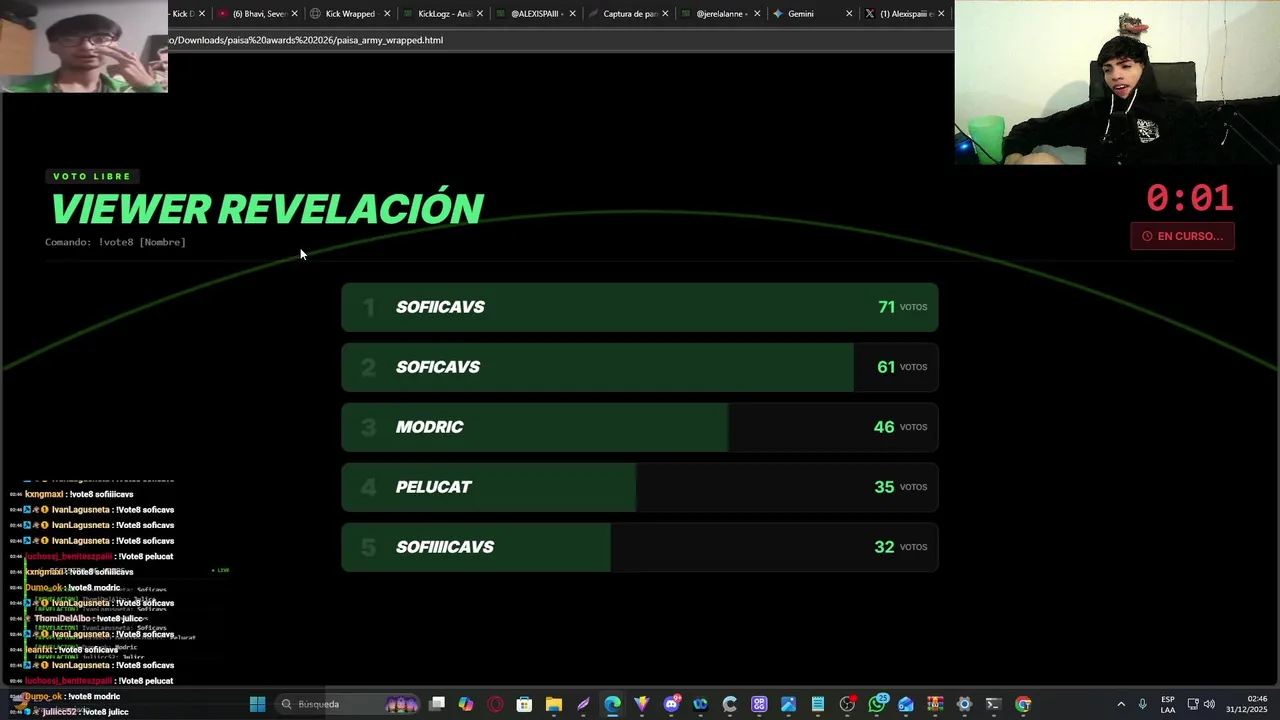Open the Notepad taskbar icon
The width and height of the screenshot is (1280, 720).
[x=818, y=704]
